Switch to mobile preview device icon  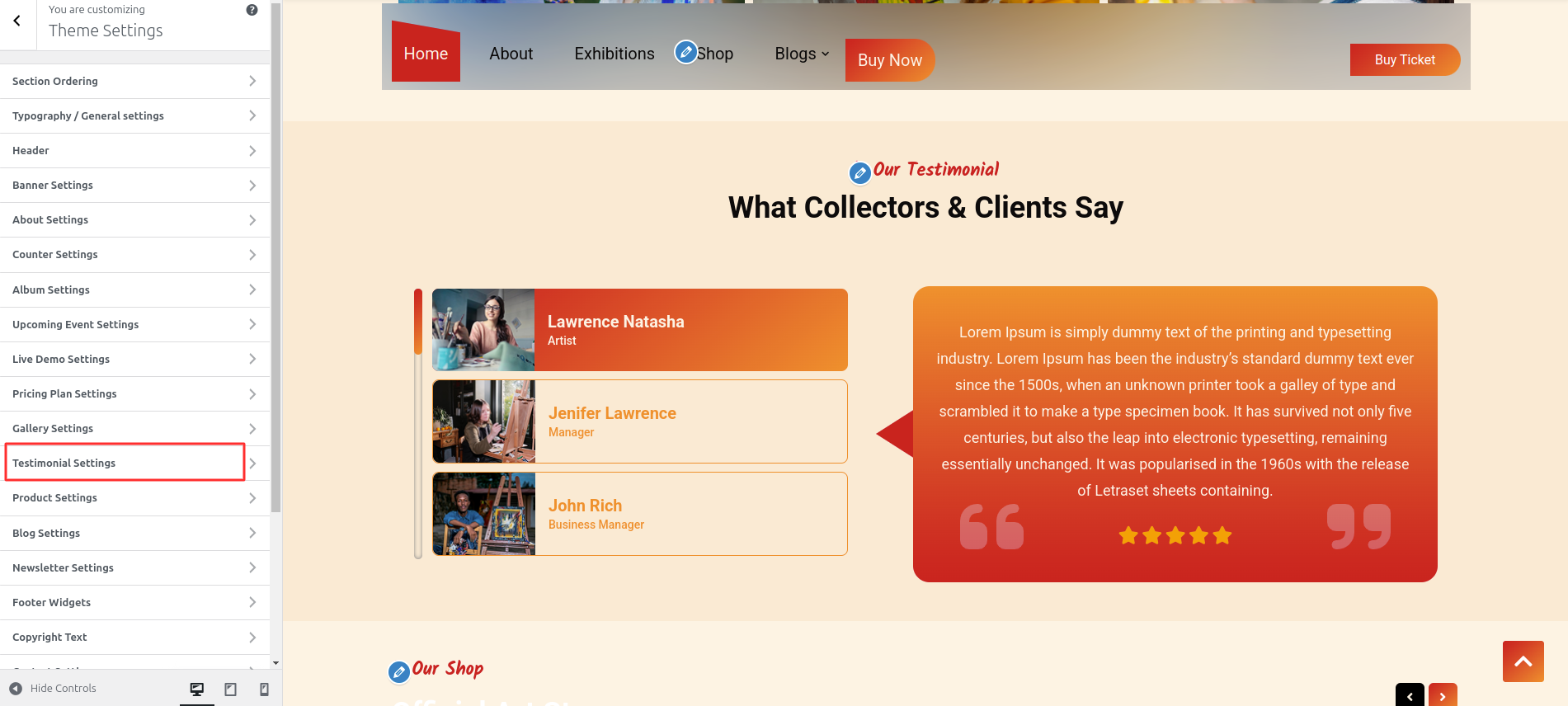264,689
